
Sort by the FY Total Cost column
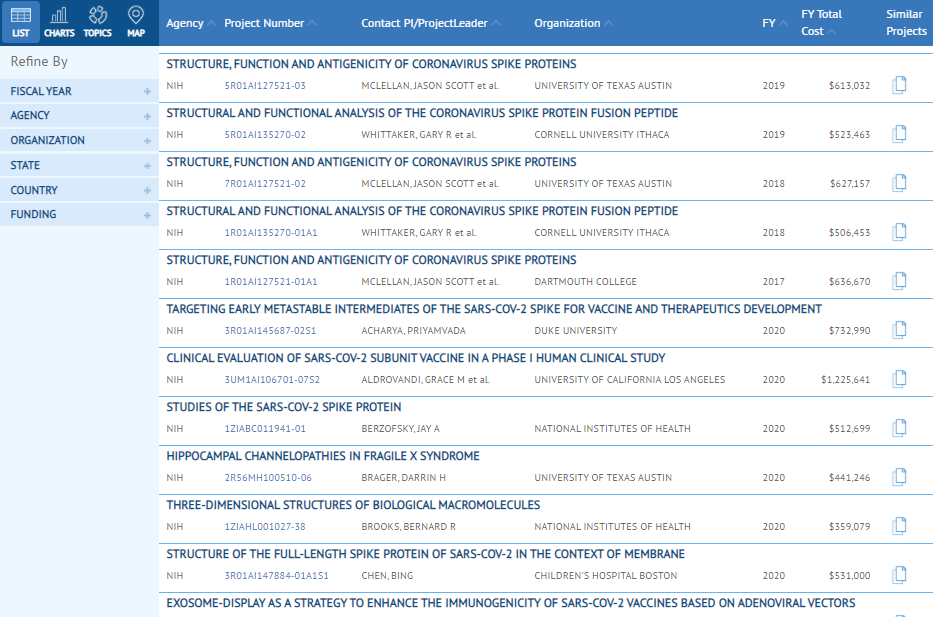click(x=821, y=23)
